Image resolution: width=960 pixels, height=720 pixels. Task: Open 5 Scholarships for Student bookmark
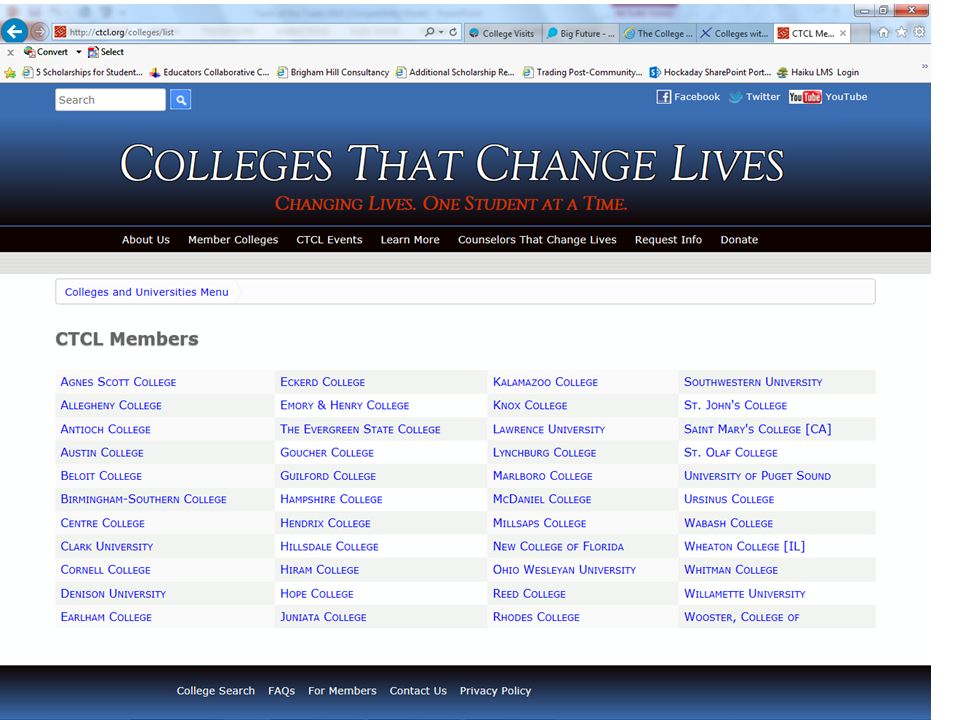coord(83,72)
